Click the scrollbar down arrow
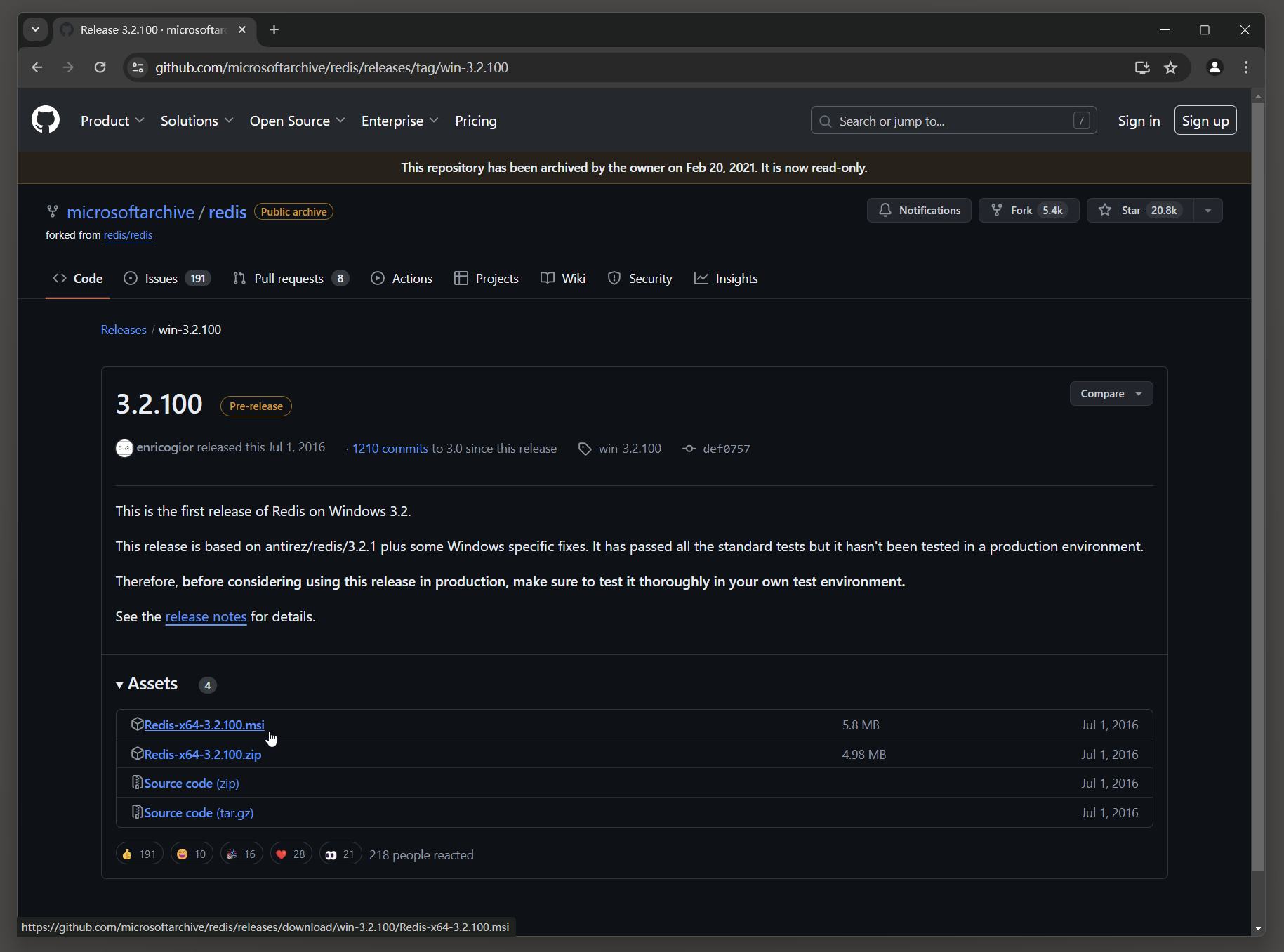The width and height of the screenshot is (1284, 952). point(1258,928)
